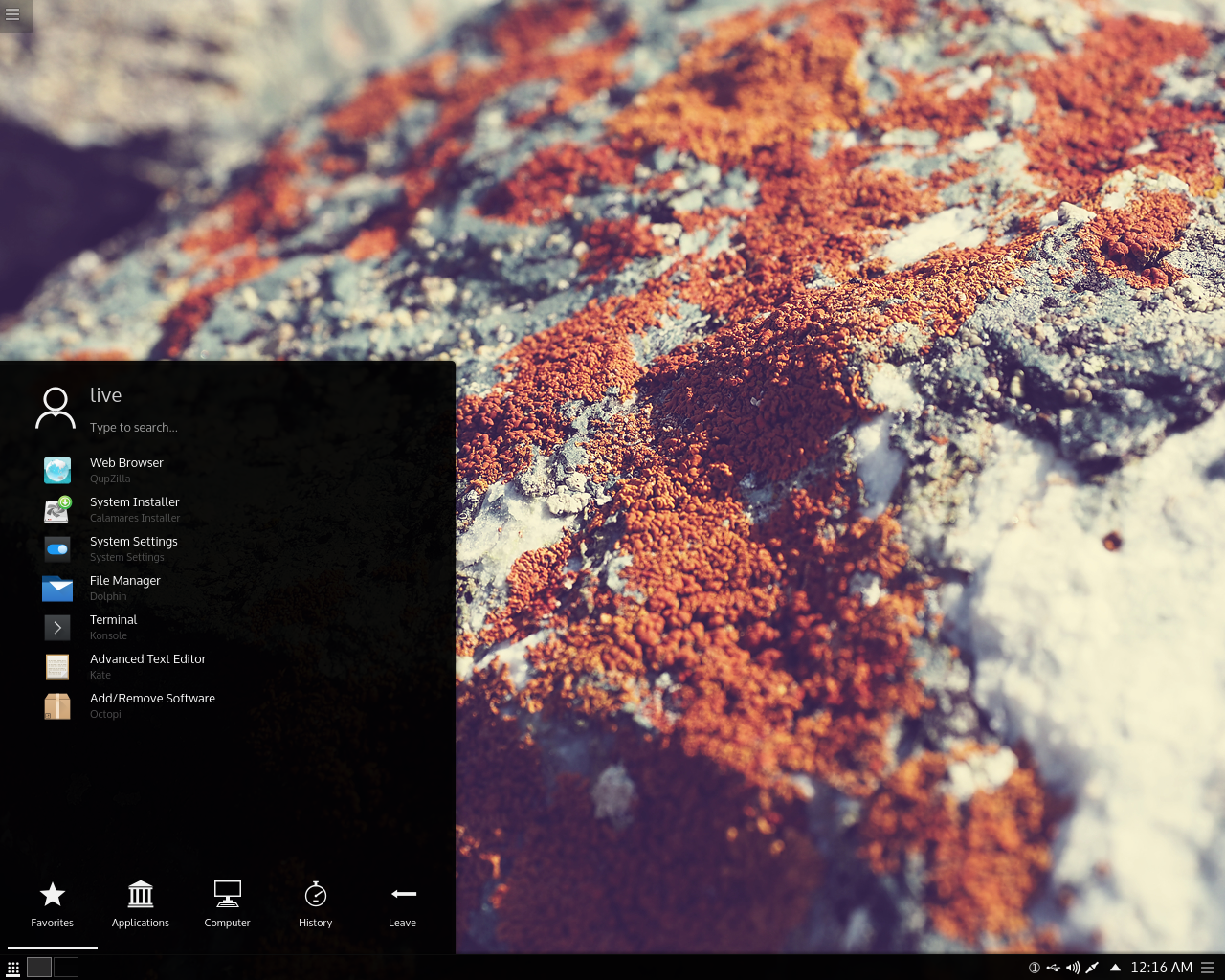This screenshot has width=1225, height=980.
Task: Open the QupZilla Web Browser icon
Action: [57, 470]
